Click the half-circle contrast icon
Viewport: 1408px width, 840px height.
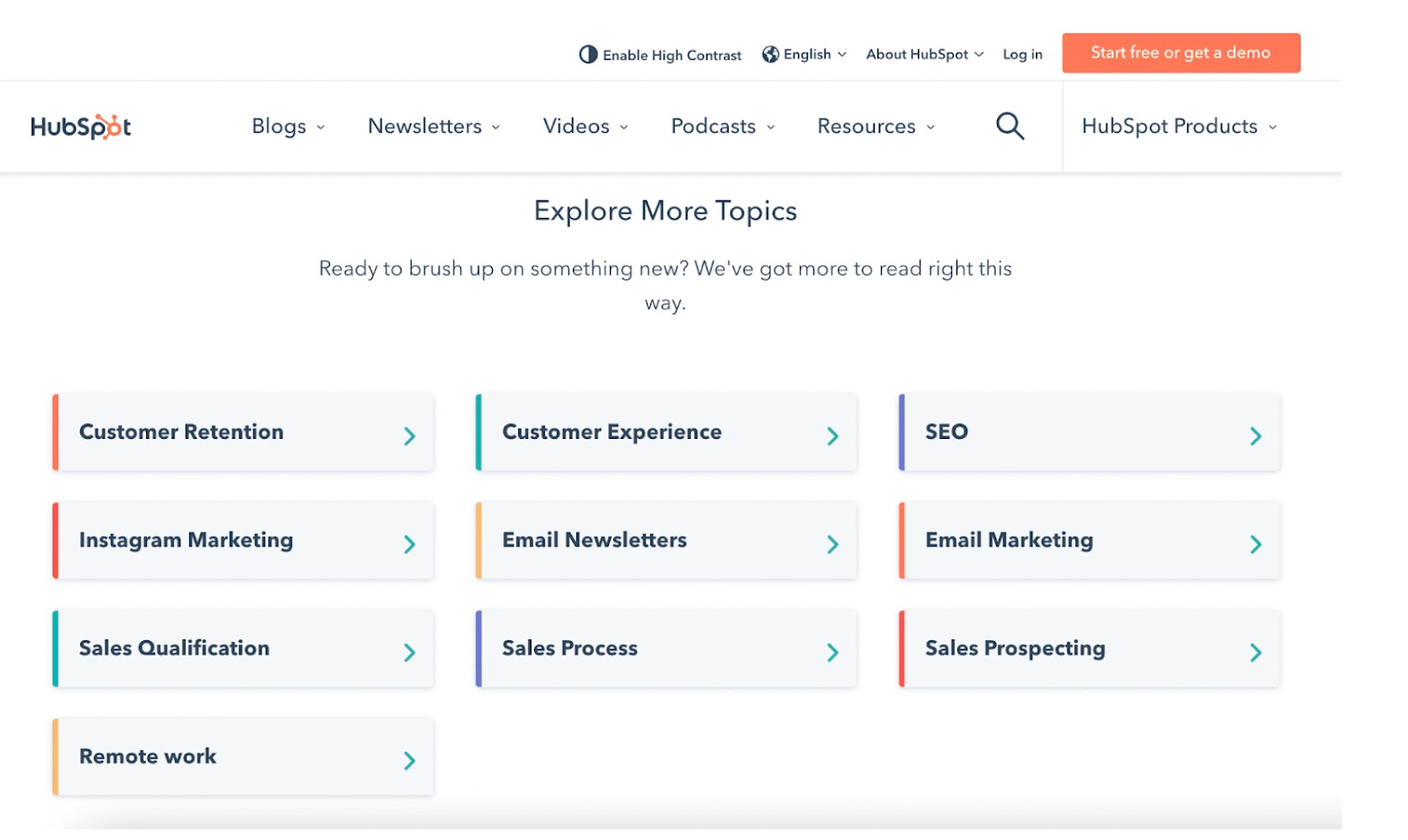click(x=588, y=55)
